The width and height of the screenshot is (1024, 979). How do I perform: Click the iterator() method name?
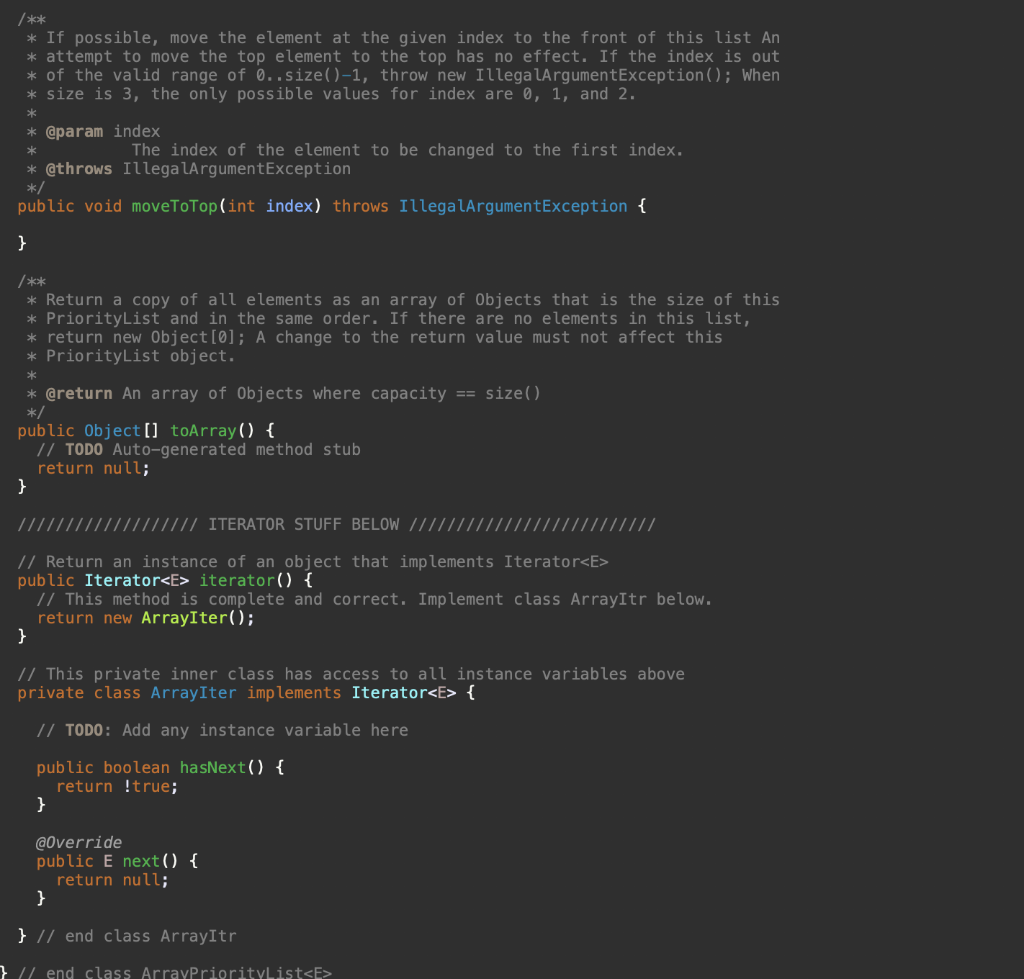pyautogui.click(x=237, y=581)
